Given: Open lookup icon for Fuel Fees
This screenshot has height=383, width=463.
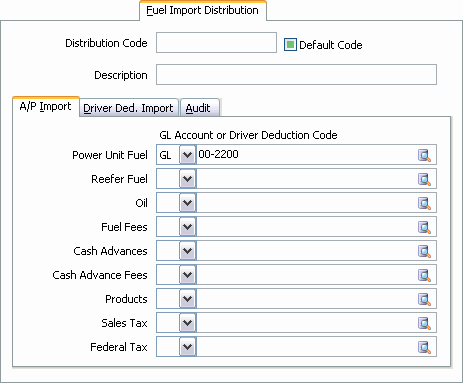Looking at the screenshot, I should 424,227.
